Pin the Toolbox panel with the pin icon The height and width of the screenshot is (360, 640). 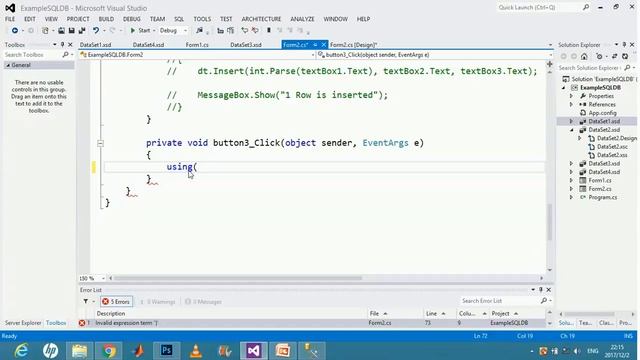pyautogui.click(x=62, y=44)
